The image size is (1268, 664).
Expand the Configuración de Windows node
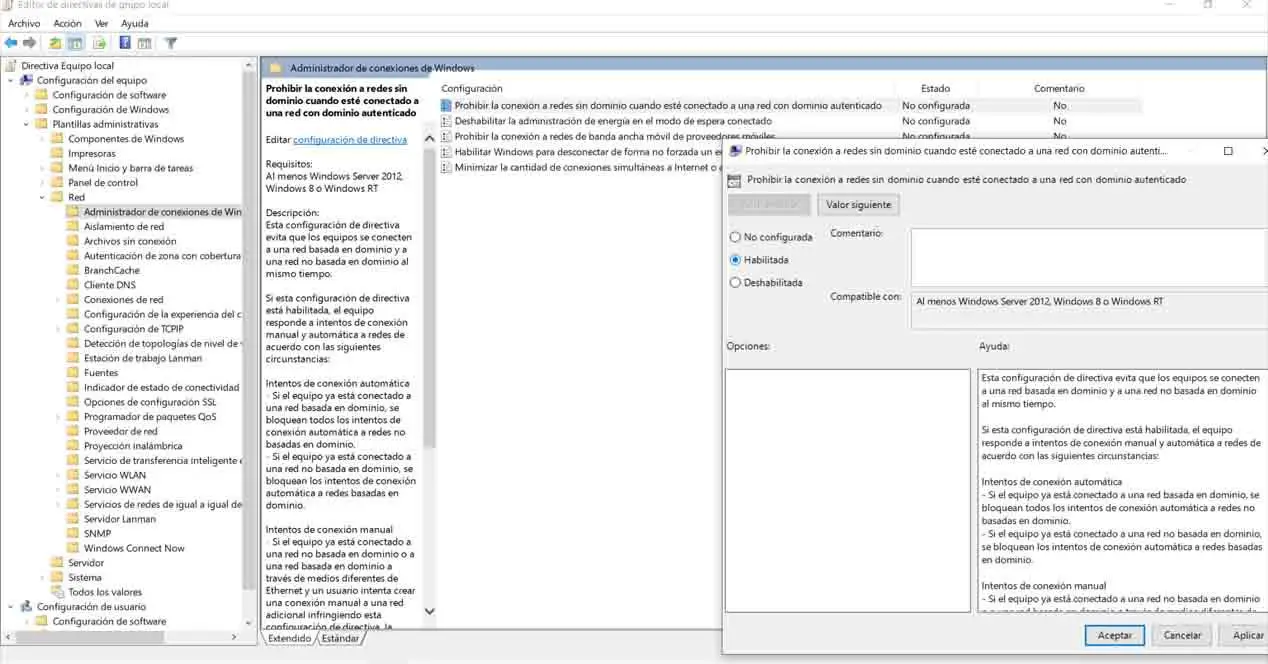26,110
